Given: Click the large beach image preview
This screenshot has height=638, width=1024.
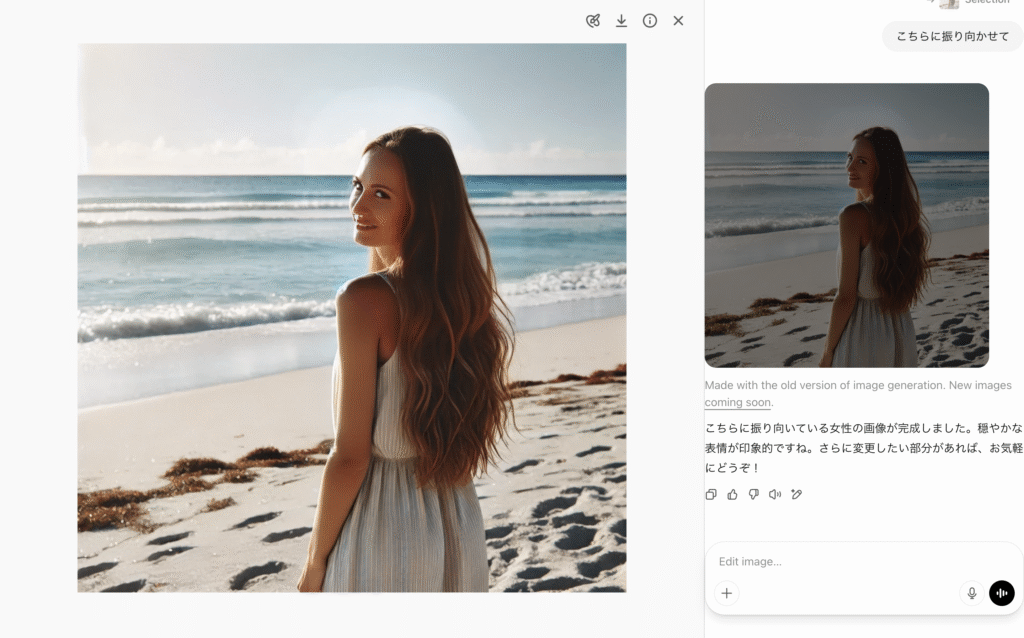Looking at the screenshot, I should (x=352, y=318).
